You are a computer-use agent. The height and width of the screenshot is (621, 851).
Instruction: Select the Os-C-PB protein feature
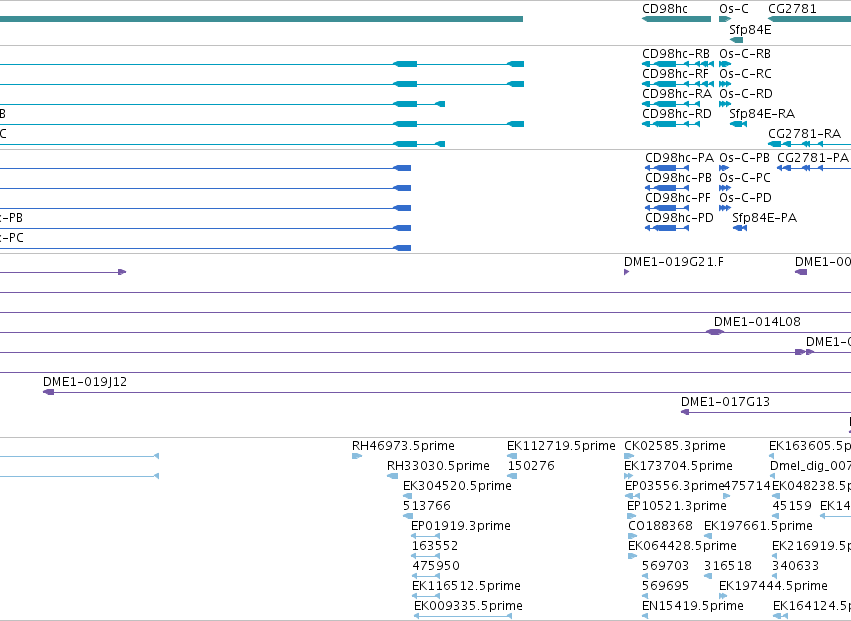[723, 168]
